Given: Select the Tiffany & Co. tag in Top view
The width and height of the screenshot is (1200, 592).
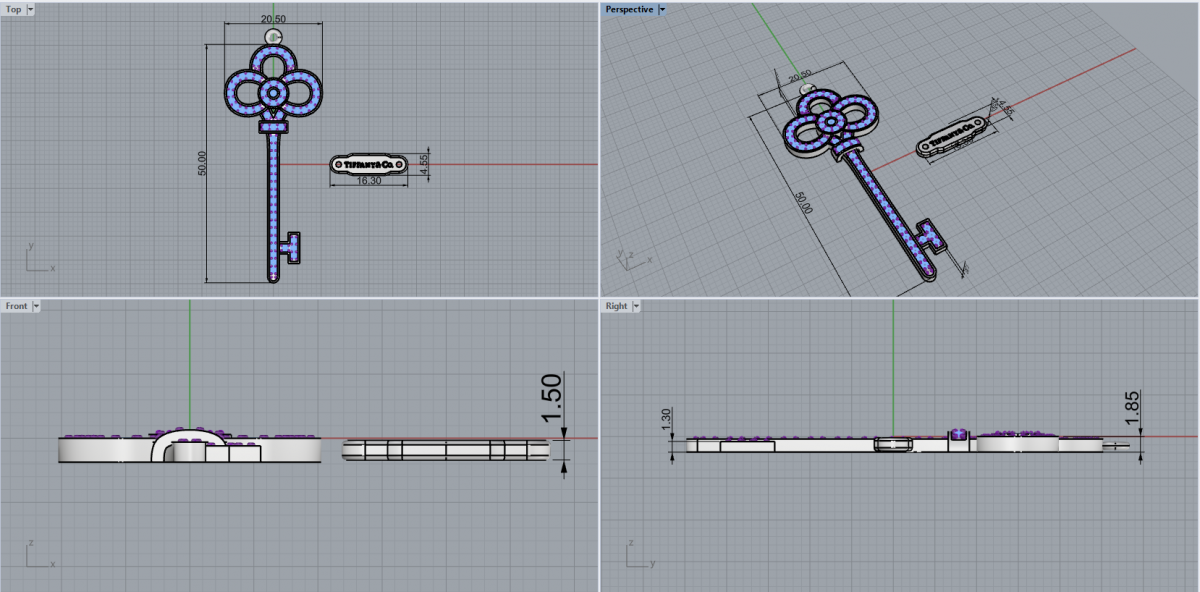Looking at the screenshot, I should coord(368,164).
